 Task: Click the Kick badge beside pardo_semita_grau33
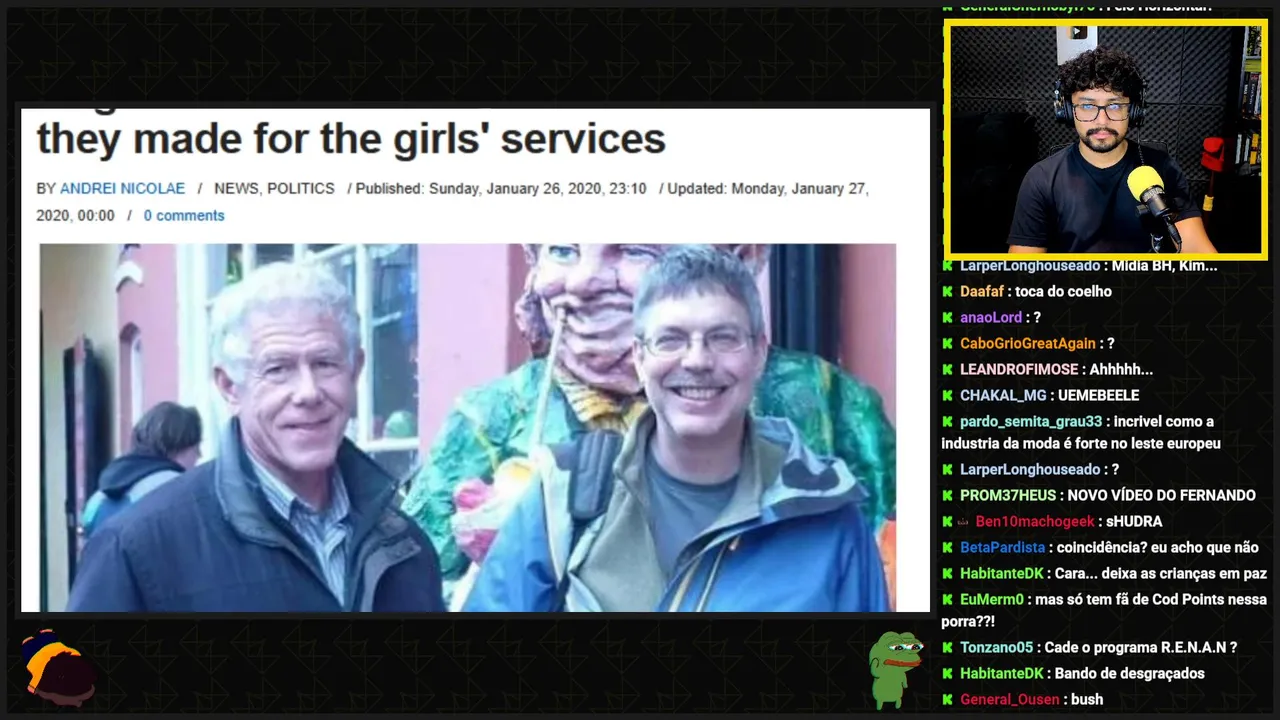(x=947, y=422)
